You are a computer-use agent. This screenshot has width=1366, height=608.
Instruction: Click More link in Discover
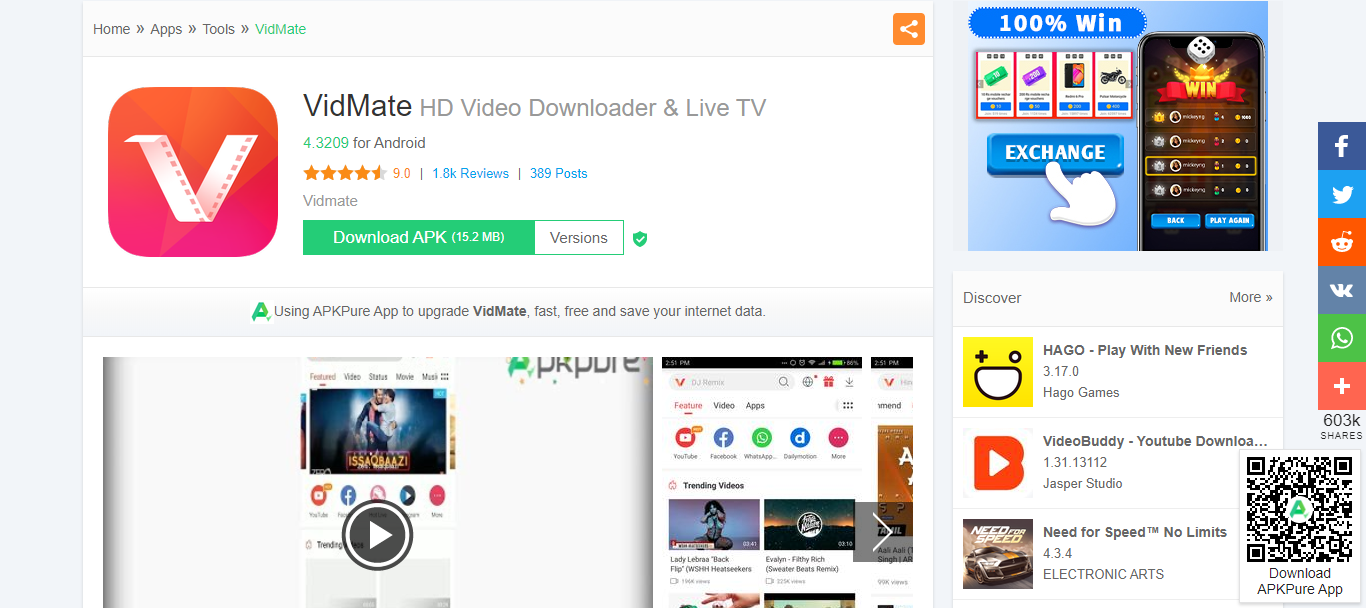[x=1251, y=297]
